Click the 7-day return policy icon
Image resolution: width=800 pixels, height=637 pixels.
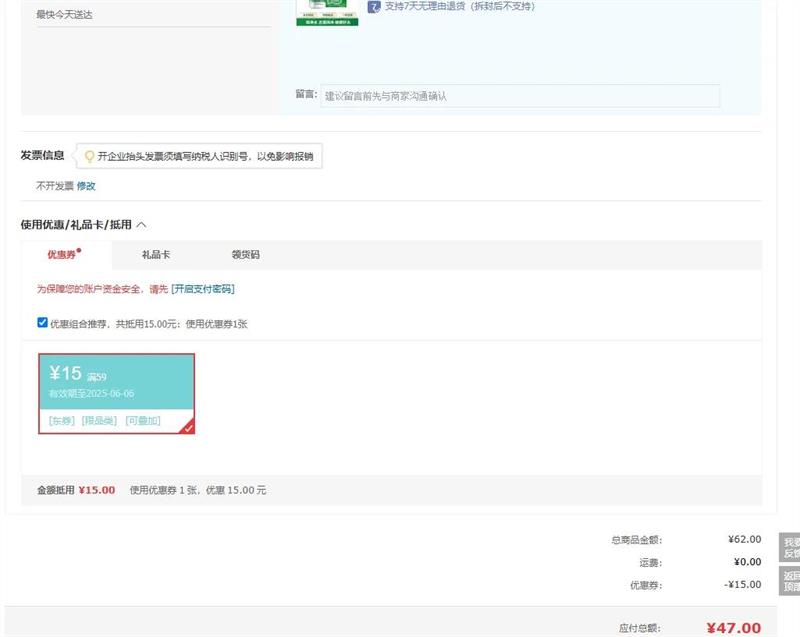click(x=374, y=7)
